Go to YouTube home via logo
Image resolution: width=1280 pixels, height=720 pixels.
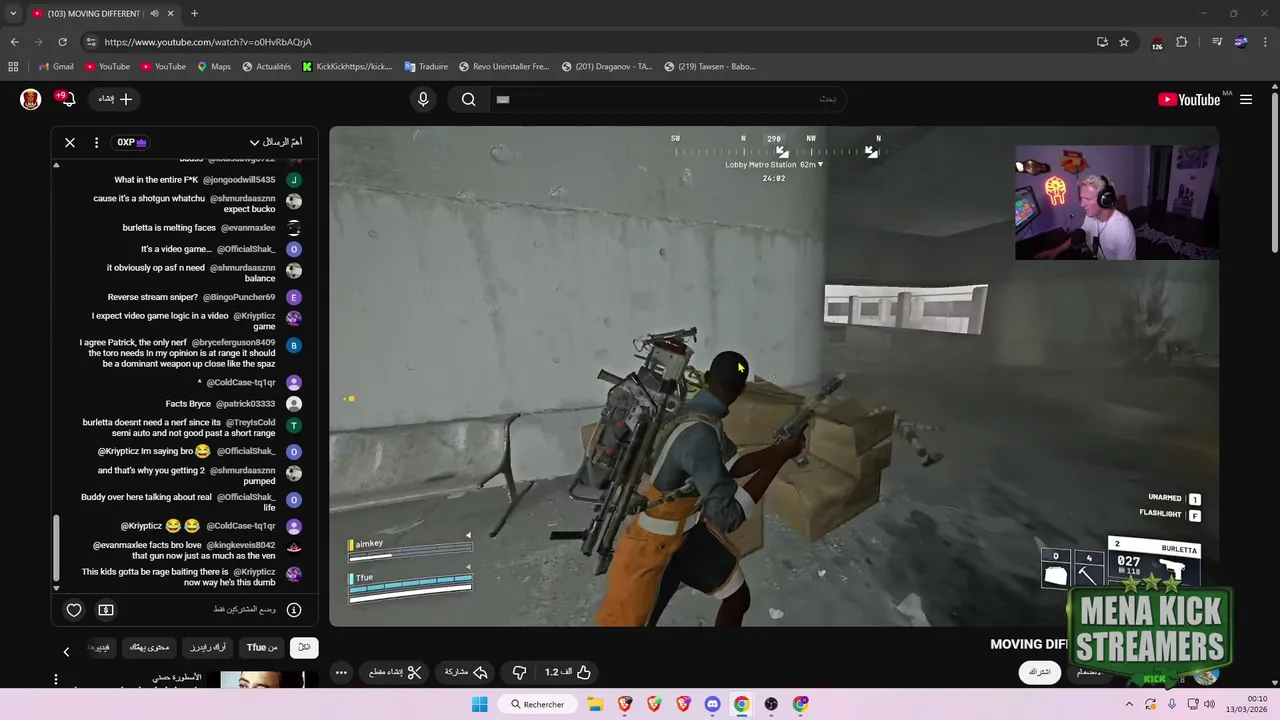pyautogui.click(x=1189, y=99)
